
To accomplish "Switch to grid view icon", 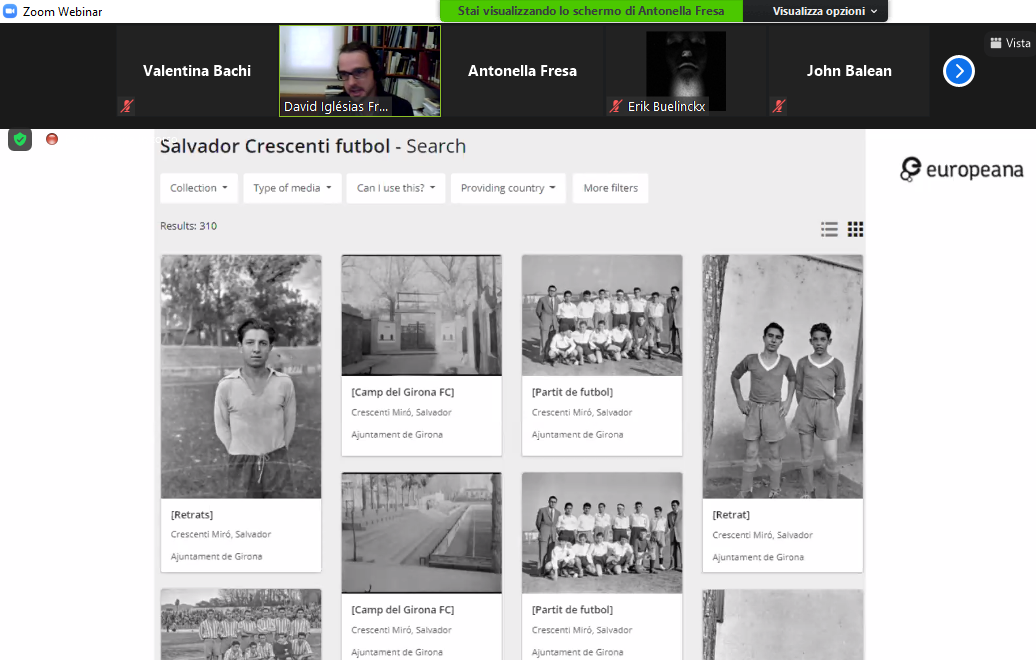I will click(x=856, y=229).
